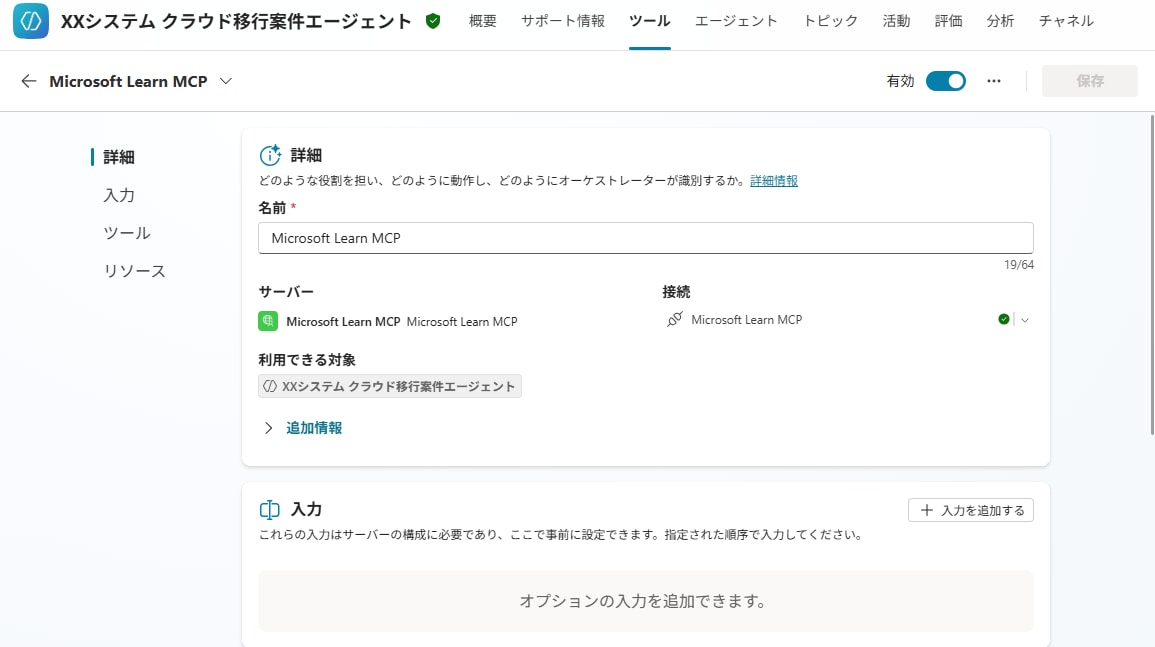Click the 入力 section icon
The height and width of the screenshot is (647, 1155).
pos(270,509)
